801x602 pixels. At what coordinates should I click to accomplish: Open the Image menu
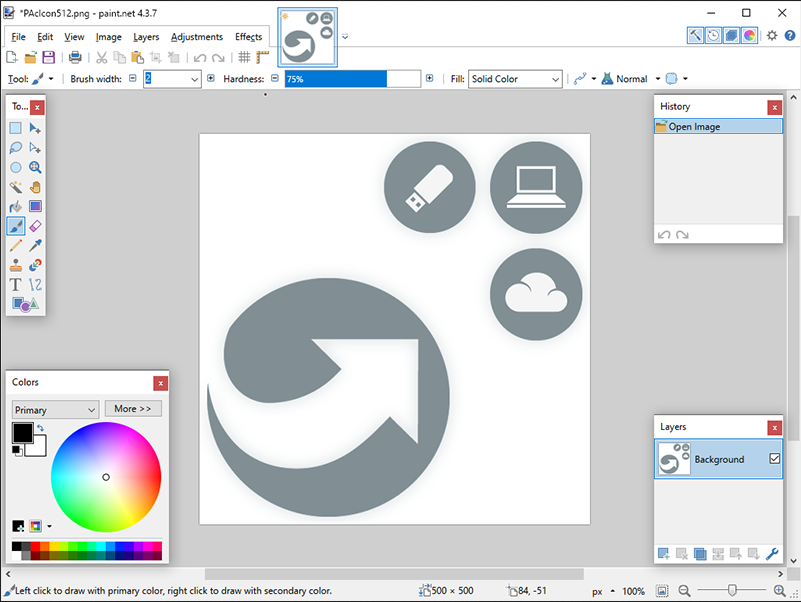coord(108,37)
